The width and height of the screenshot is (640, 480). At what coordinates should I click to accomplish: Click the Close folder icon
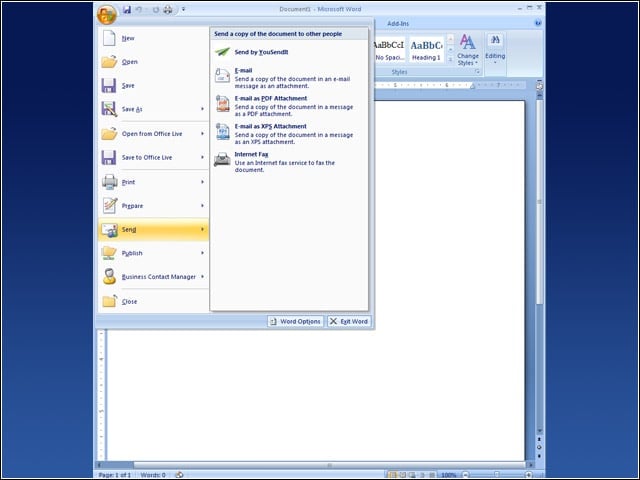[109, 301]
